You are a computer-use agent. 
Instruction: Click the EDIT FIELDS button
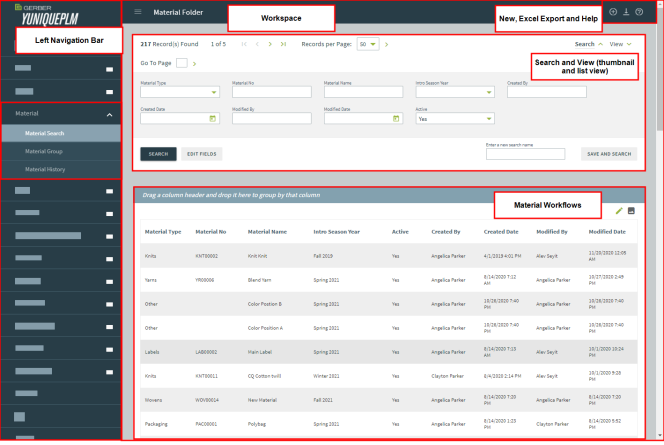tap(203, 154)
